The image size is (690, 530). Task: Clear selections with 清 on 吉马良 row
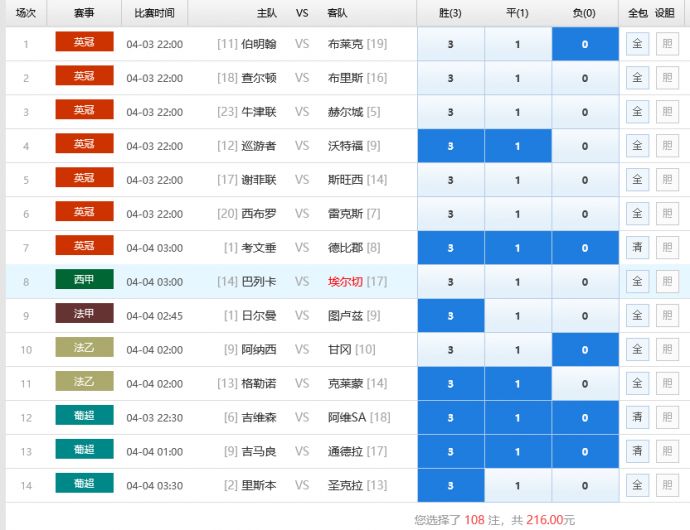(x=637, y=452)
